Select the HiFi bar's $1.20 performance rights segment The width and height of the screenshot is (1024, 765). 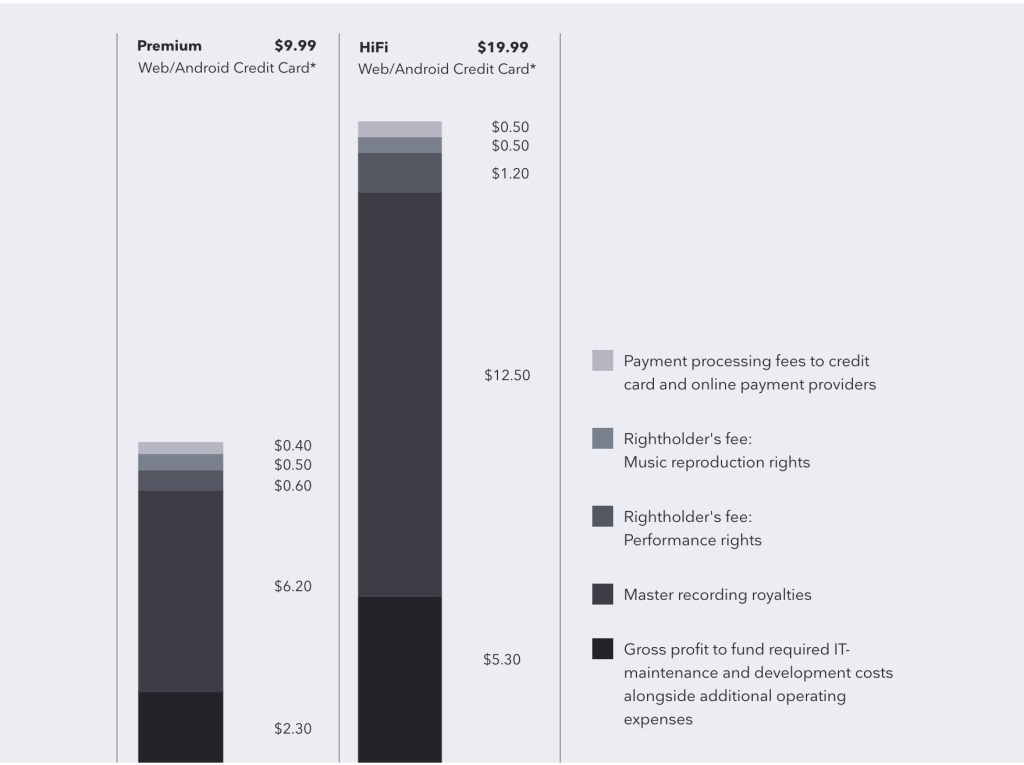click(399, 172)
